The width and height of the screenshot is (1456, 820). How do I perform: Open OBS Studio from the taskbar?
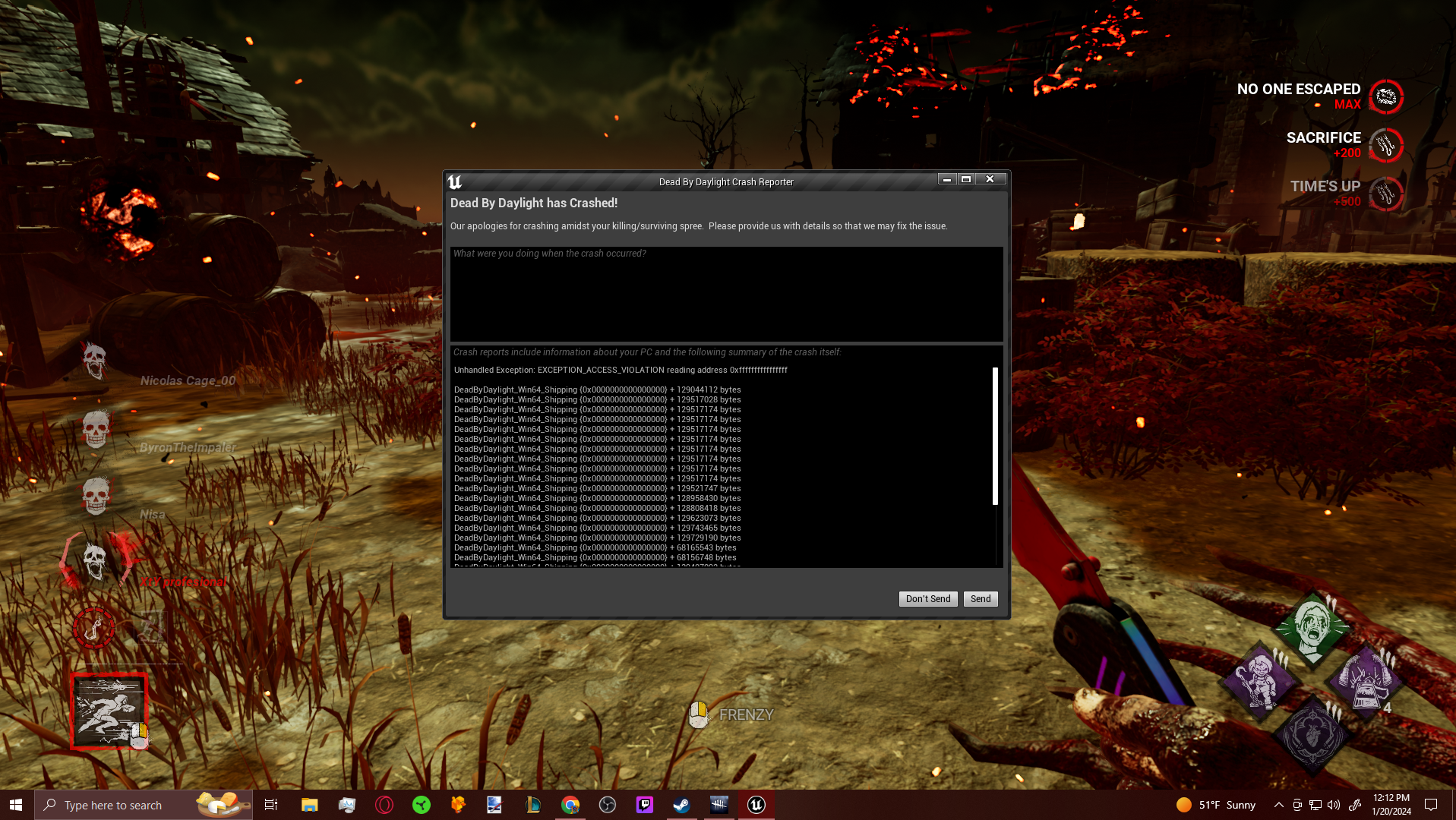[608, 805]
